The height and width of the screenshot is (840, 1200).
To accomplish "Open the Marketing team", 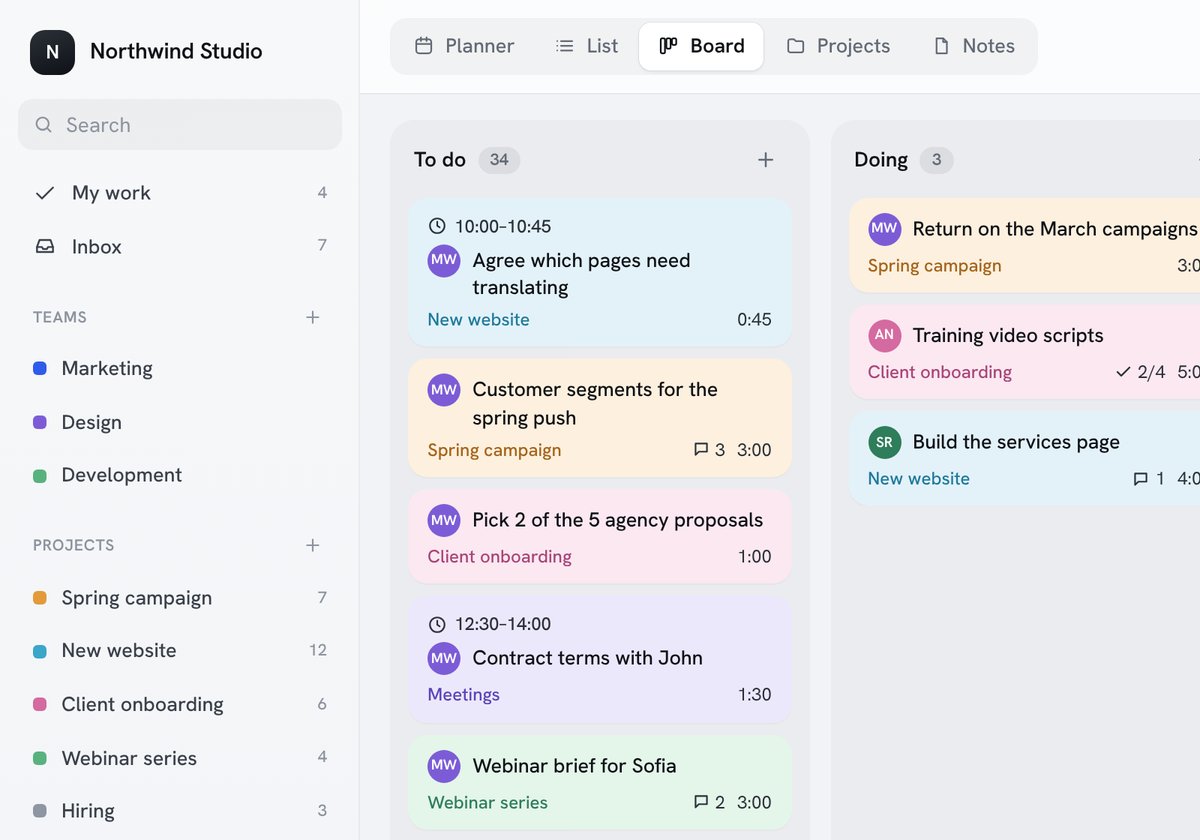I will 180,368.
